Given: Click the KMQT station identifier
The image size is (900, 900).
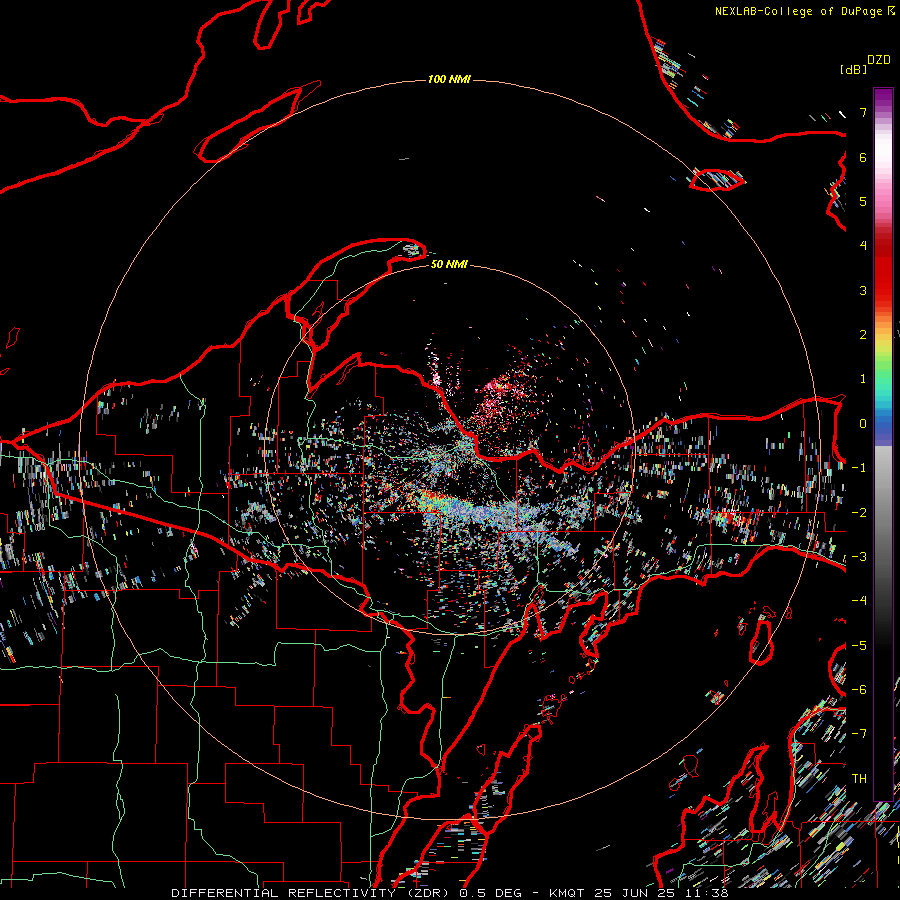Looking at the screenshot, I should (x=567, y=893).
